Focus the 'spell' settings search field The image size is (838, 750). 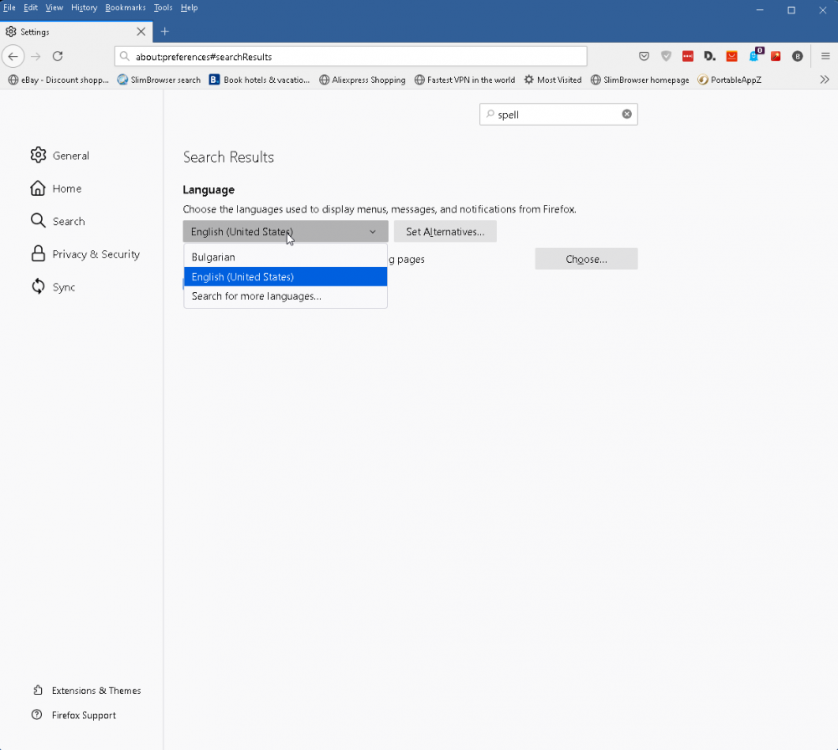pyautogui.click(x=556, y=114)
